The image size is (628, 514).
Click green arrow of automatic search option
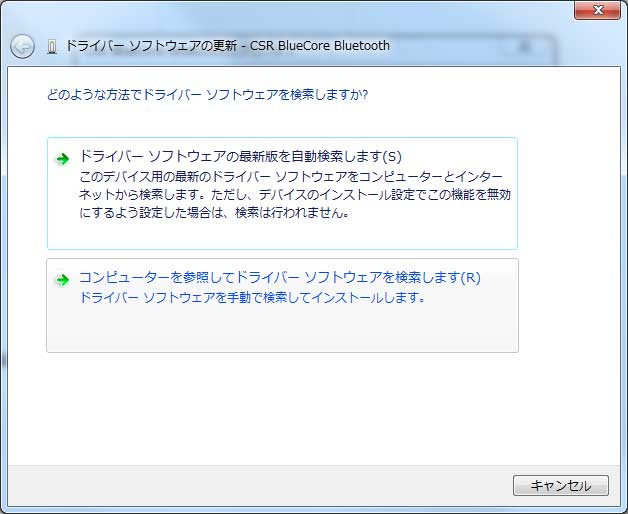pyautogui.click(x=62, y=159)
